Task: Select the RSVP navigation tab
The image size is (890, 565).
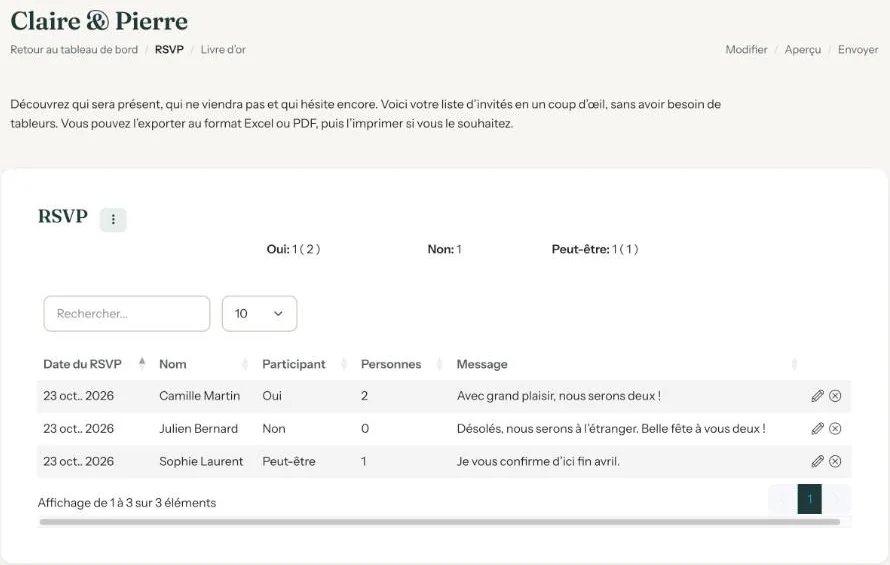Action: click(x=169, y=49)
